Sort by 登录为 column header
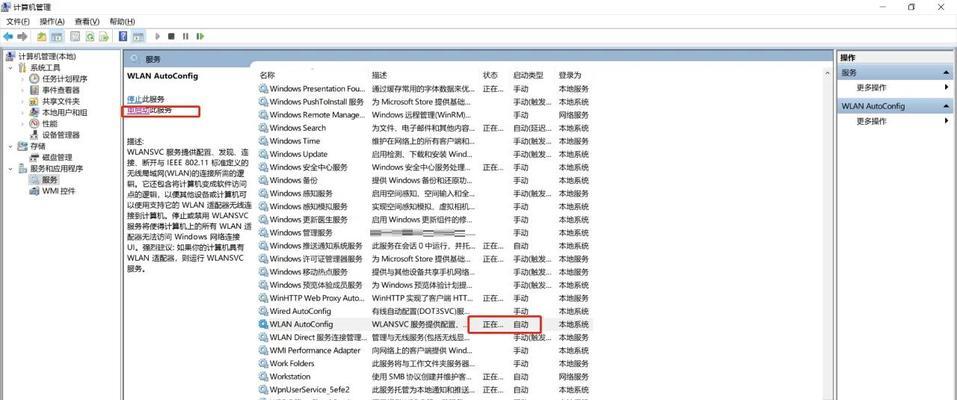Image resolution: width=957 pixels, height=400 pixels. 570,75
